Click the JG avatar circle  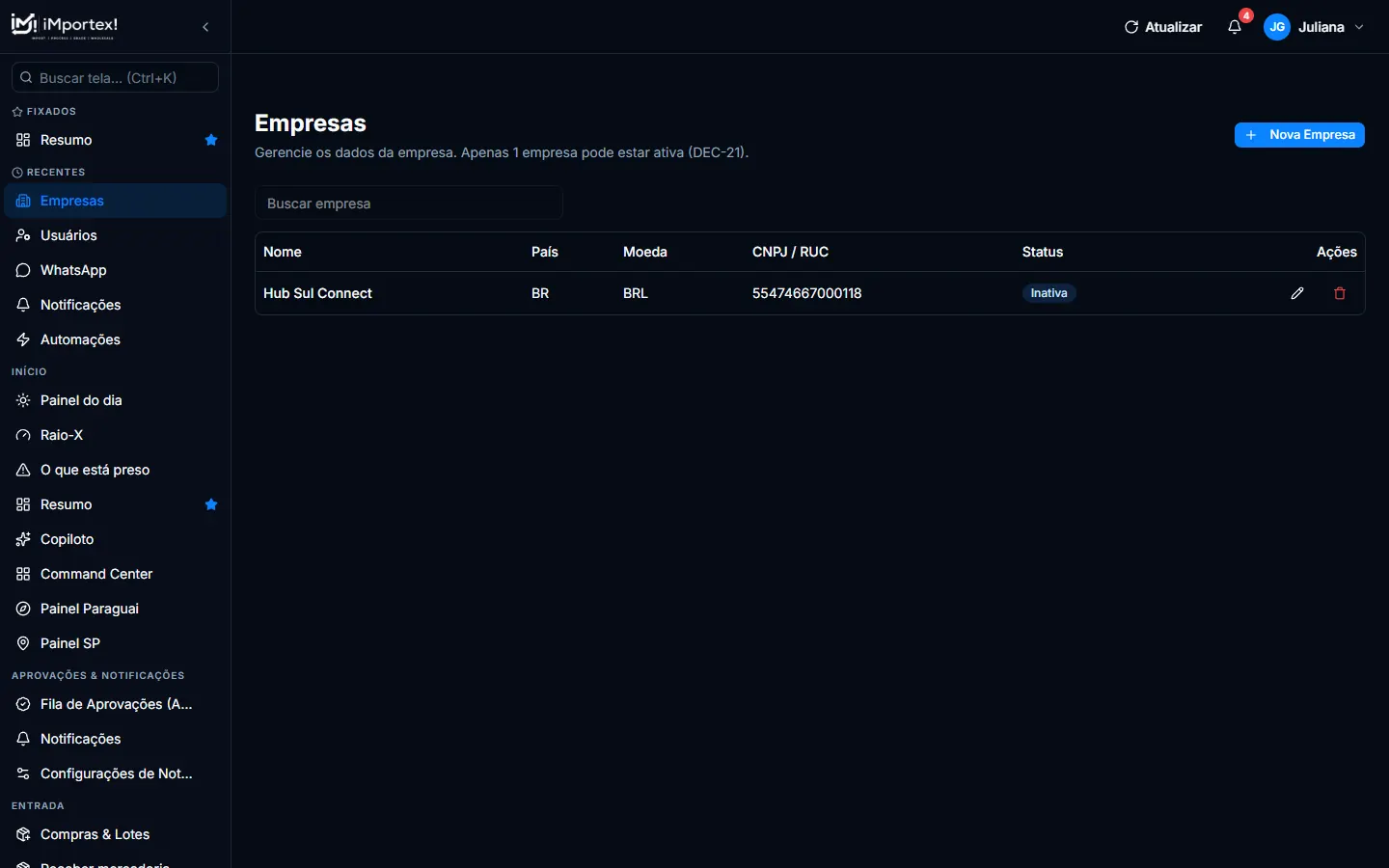click(1277, 27)
